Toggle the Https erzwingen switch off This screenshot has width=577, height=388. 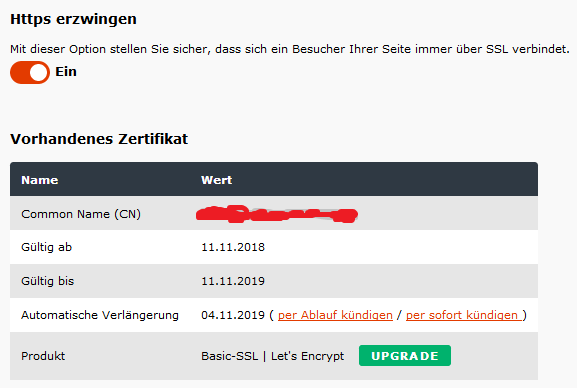pos(30,73)
